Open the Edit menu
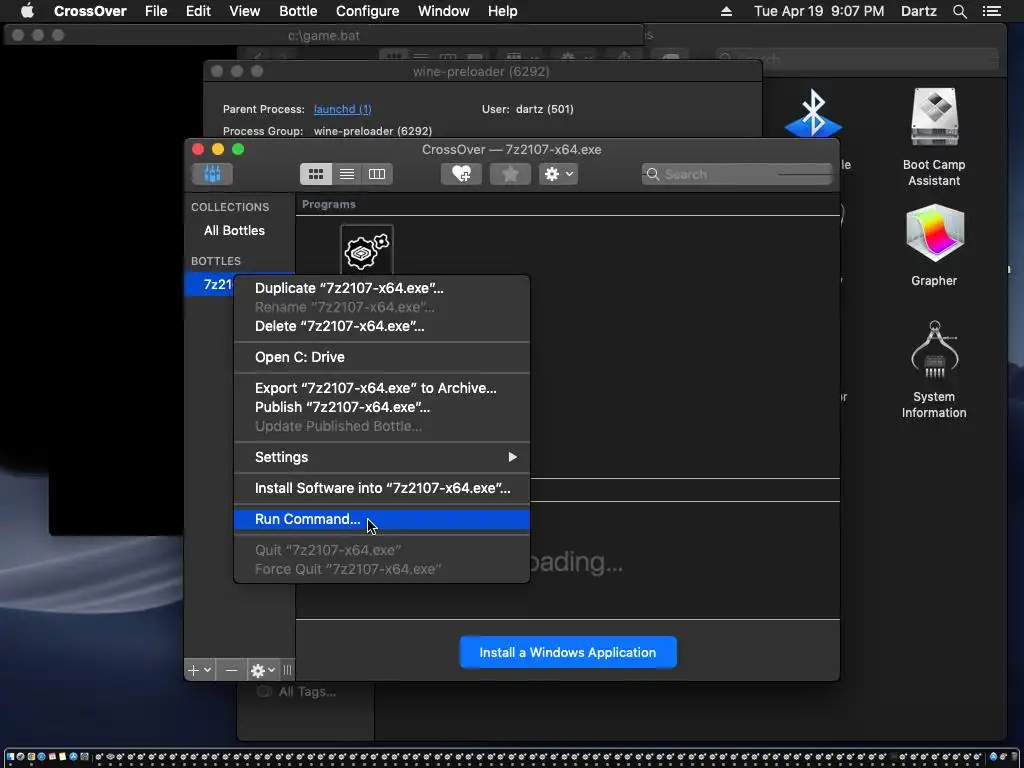Screen dimensions: 1024x768 (x=199, y=11)
